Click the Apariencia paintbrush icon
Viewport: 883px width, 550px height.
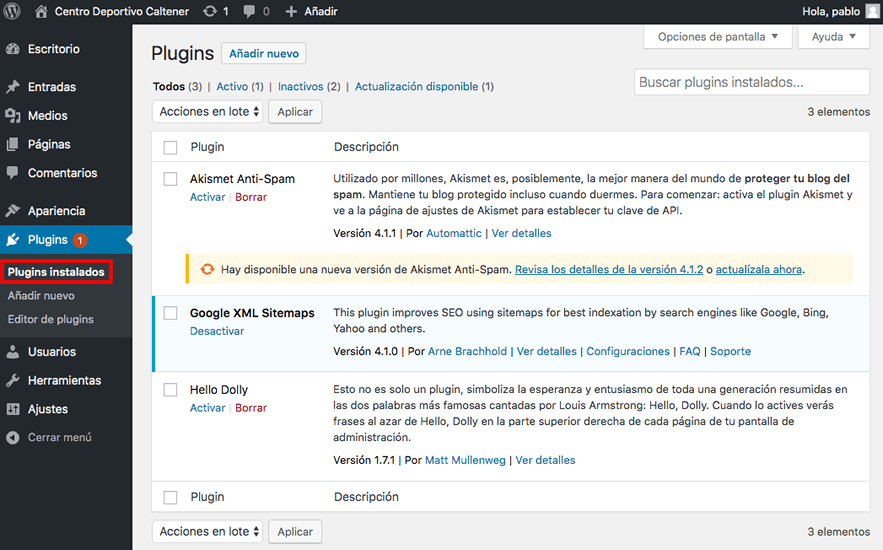(13, 211)
